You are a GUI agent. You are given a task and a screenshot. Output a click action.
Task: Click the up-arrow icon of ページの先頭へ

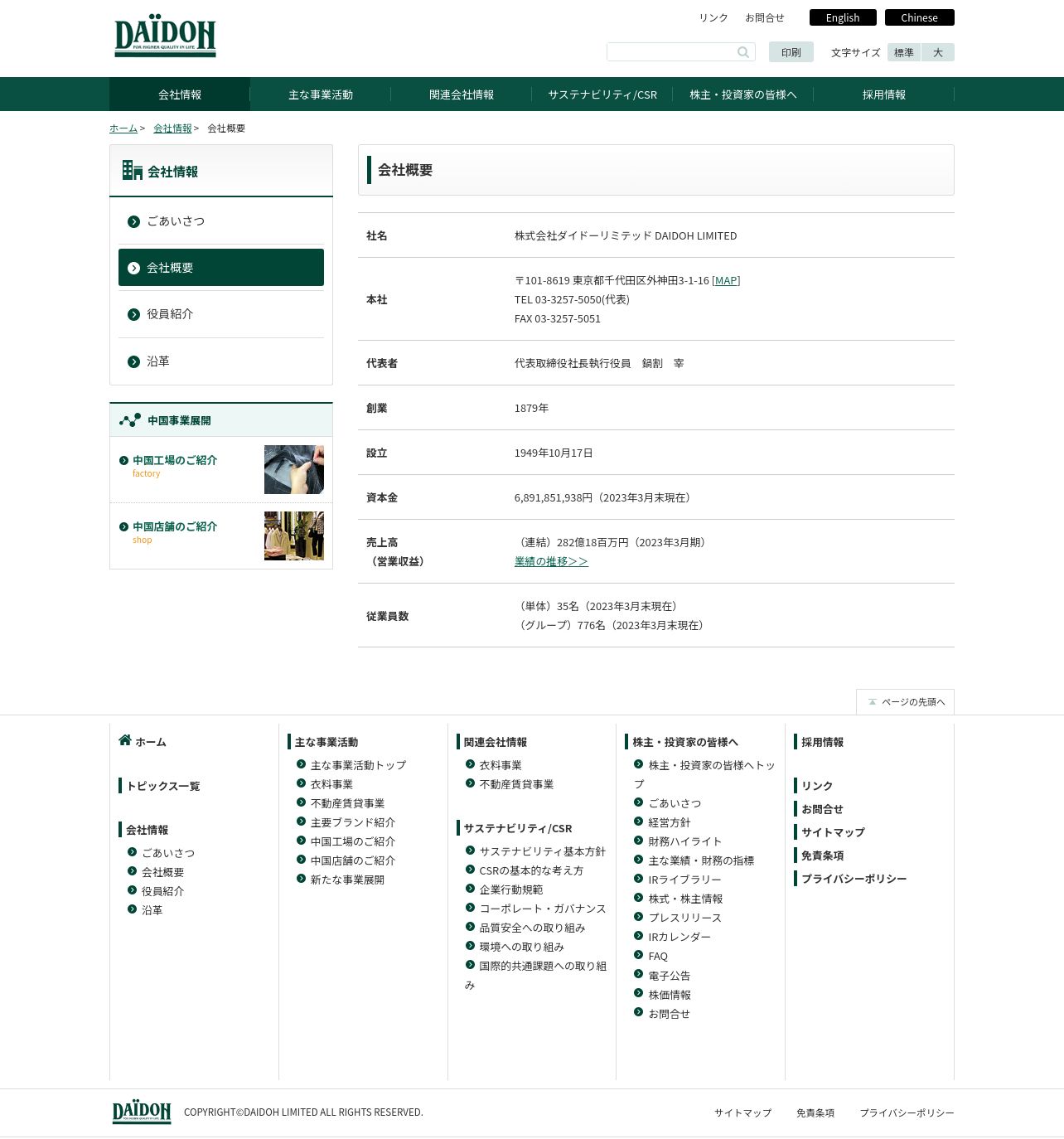pos(872,702)
